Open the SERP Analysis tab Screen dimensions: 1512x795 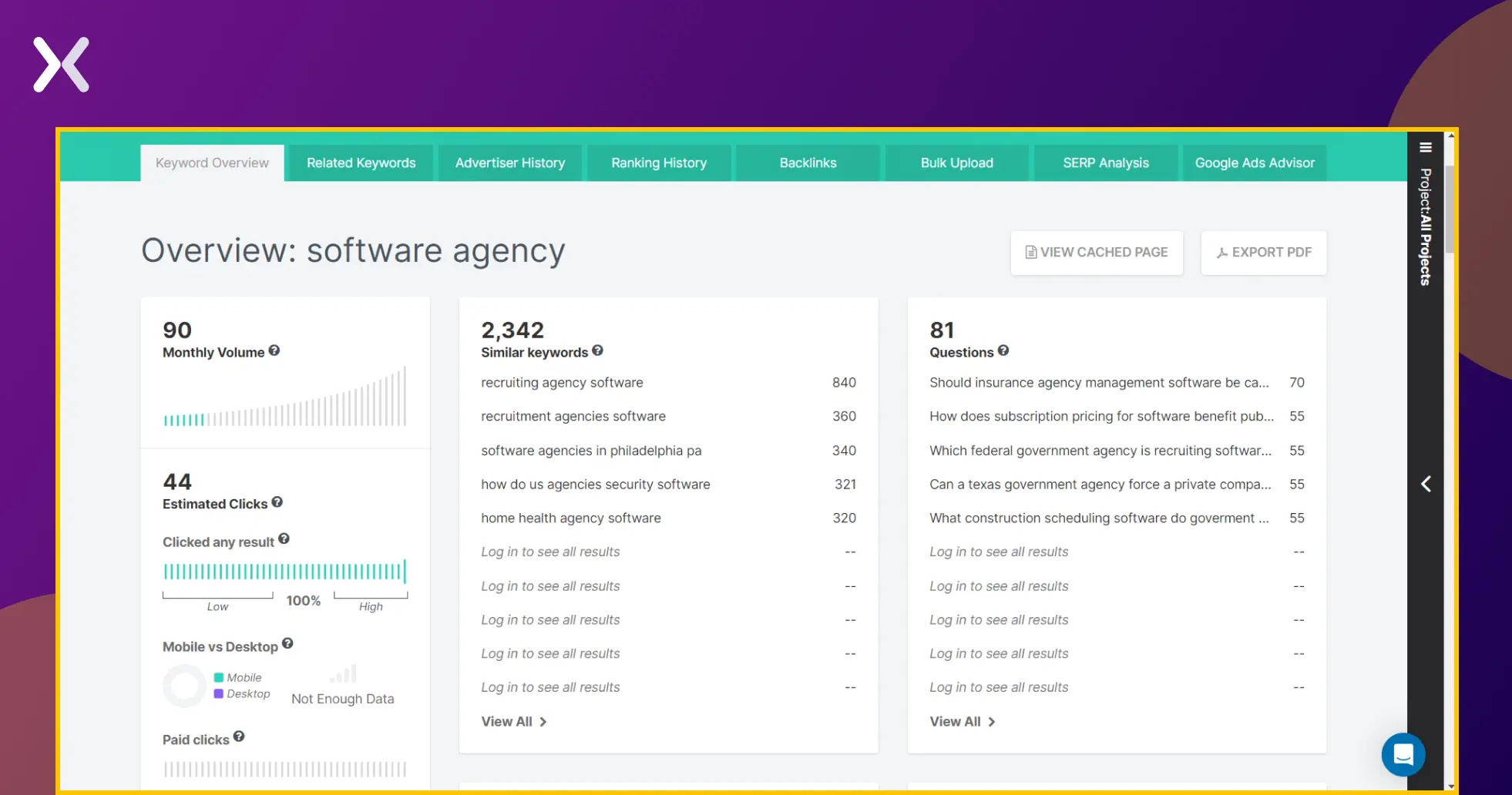[x=1105, y=163]
